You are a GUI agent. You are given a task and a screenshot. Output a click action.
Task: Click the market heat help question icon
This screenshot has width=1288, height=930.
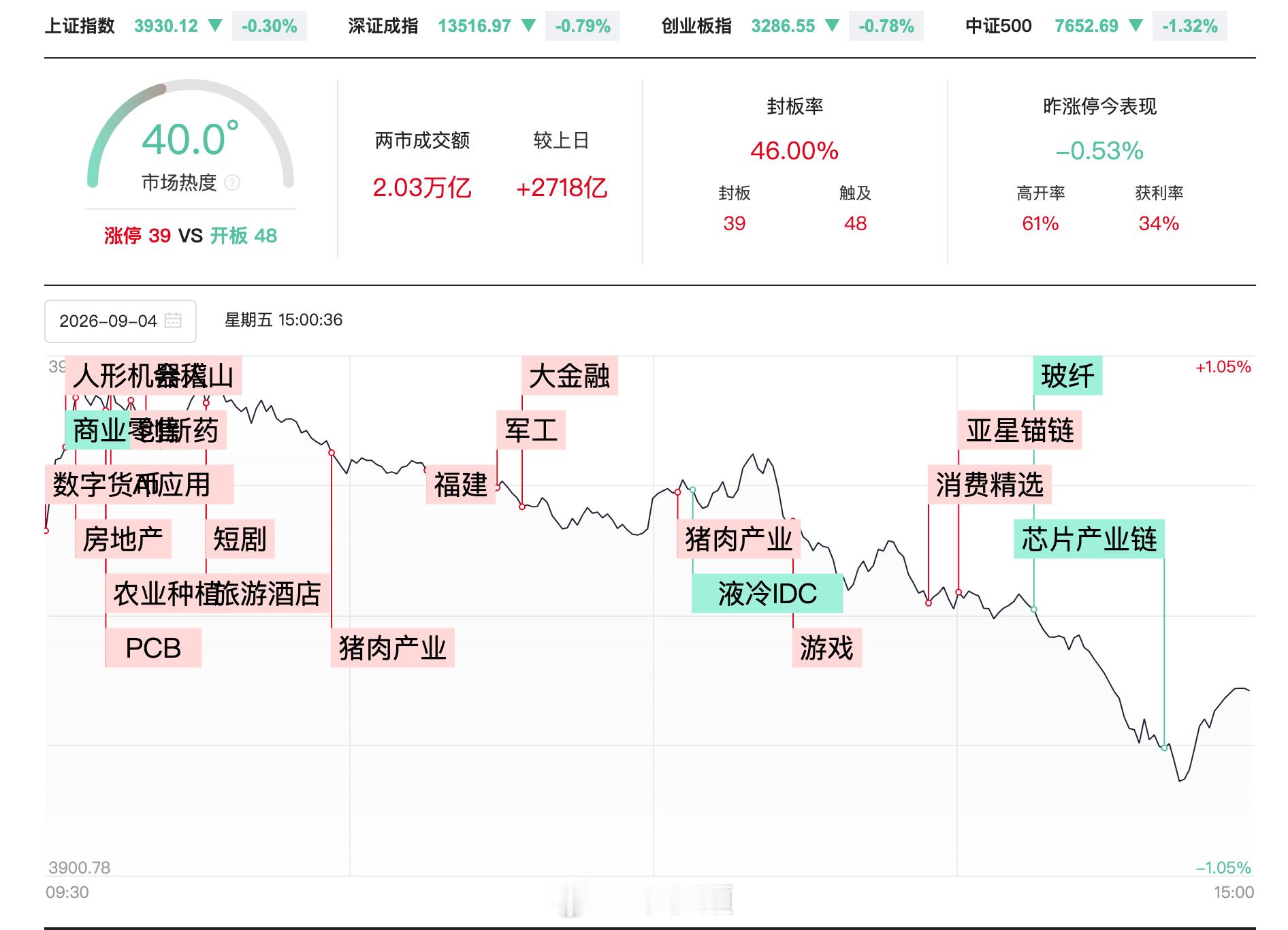[232, 182]
